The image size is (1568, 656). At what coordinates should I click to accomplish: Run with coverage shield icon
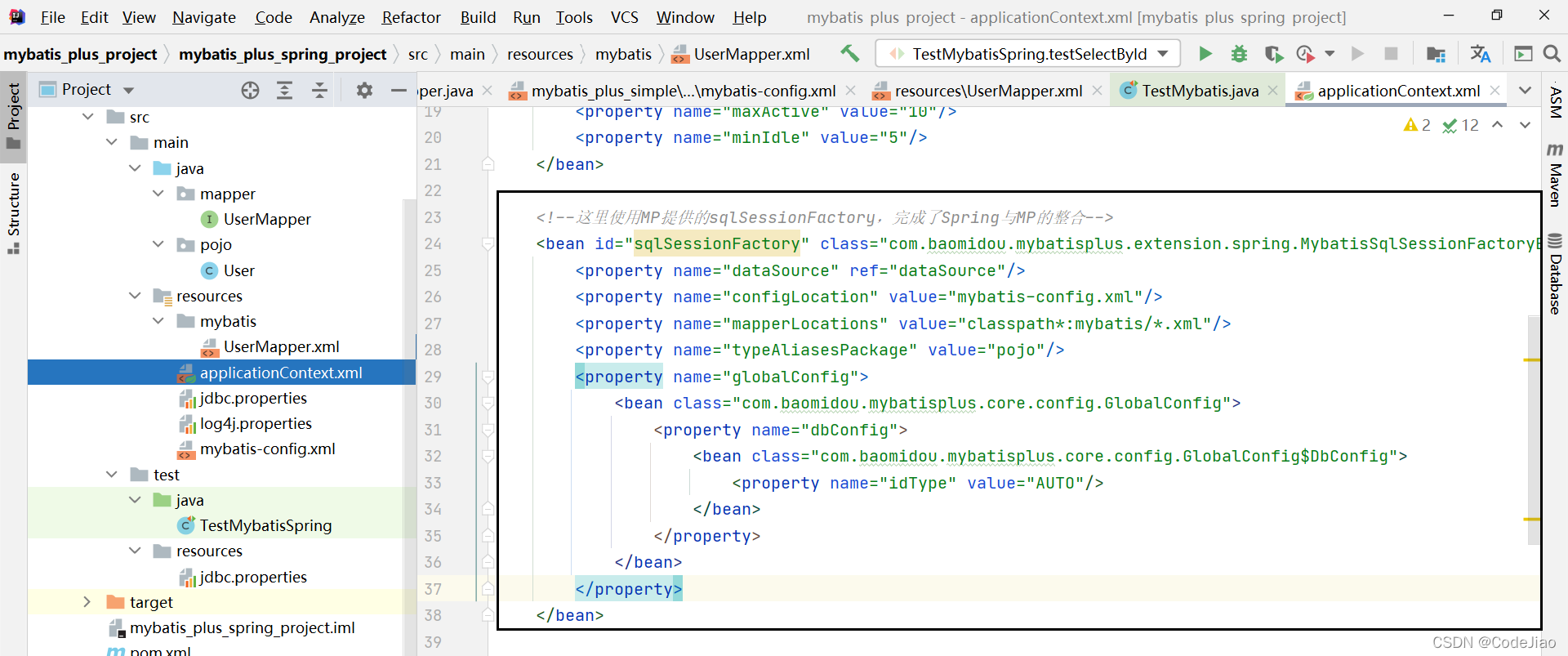tap(1273, 54)
